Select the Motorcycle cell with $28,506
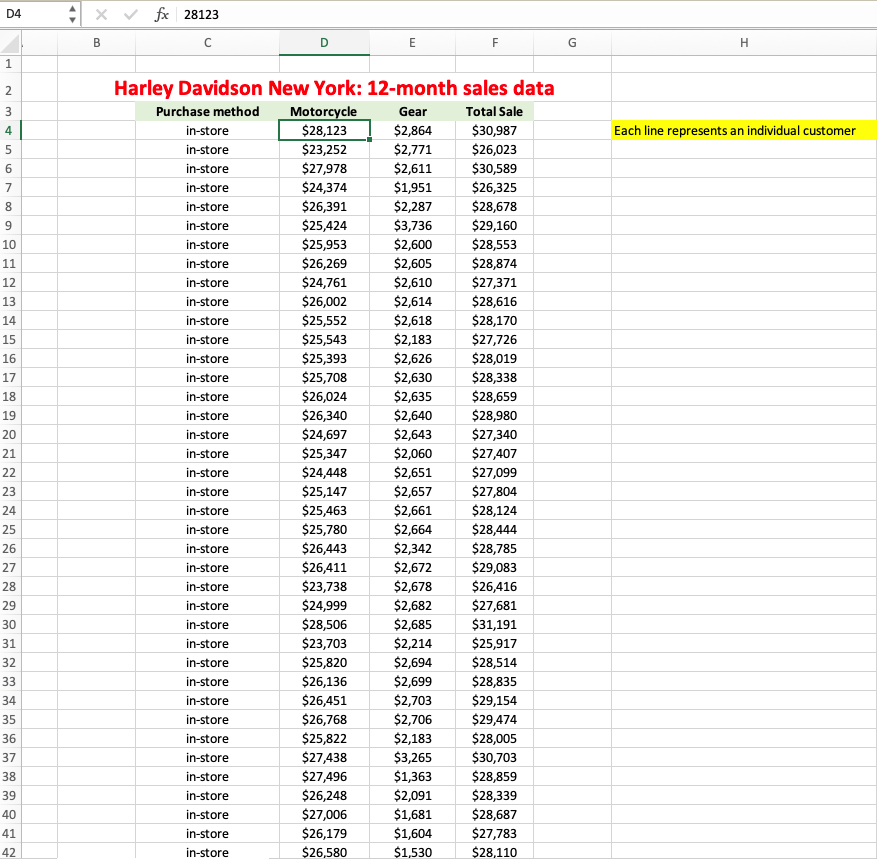This screenshot has height=859, width=877. (324, 624)
